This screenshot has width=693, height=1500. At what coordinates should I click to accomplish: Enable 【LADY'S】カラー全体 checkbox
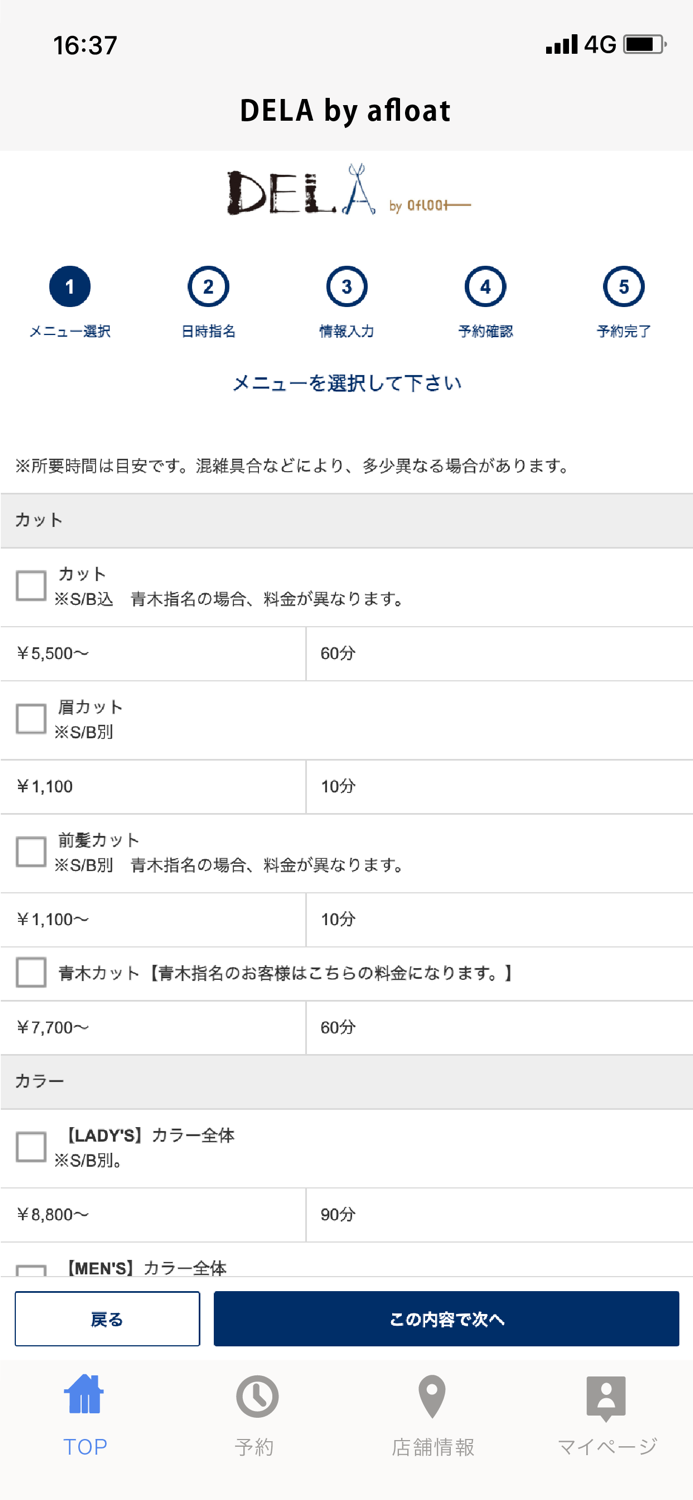coord(31,1147)
